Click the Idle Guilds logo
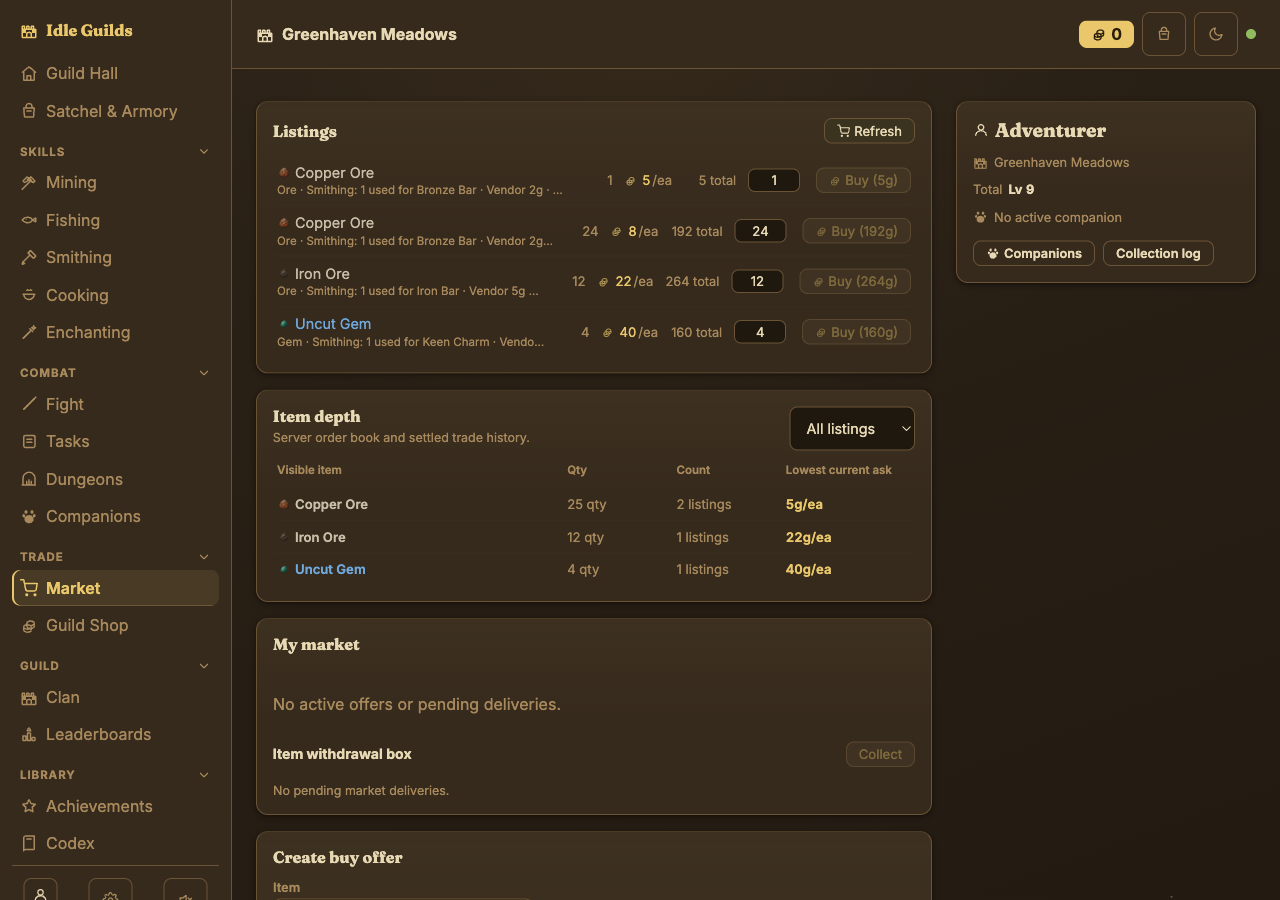 pos(76,30)
